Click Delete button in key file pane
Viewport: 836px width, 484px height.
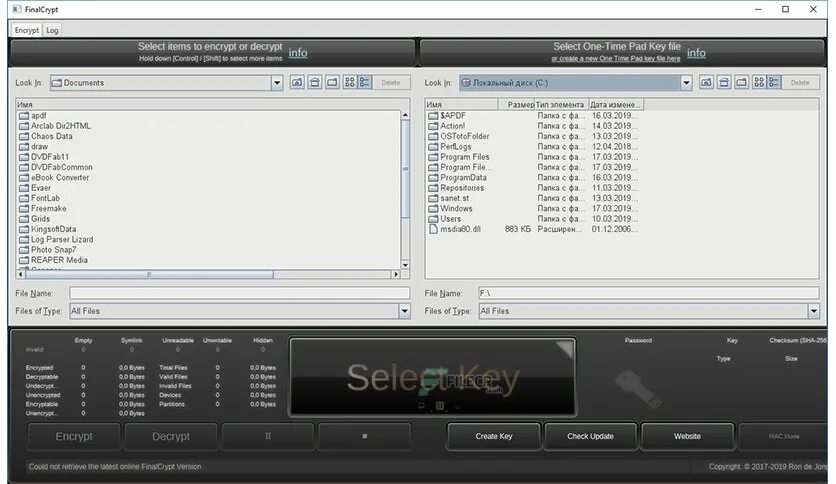800,83
